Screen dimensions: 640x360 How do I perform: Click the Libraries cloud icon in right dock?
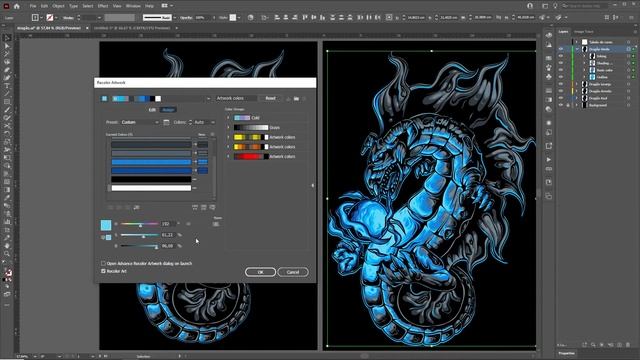(549, 35)
